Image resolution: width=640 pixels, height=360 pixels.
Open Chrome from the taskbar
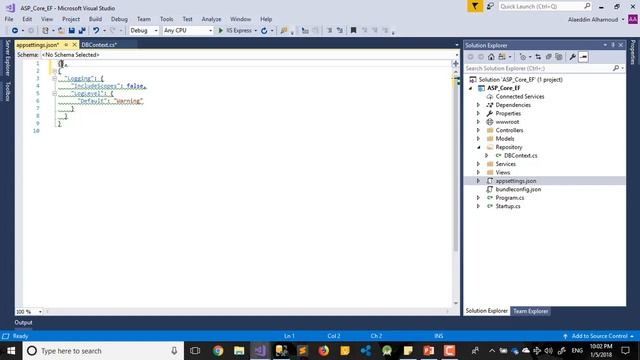(218, 351)
